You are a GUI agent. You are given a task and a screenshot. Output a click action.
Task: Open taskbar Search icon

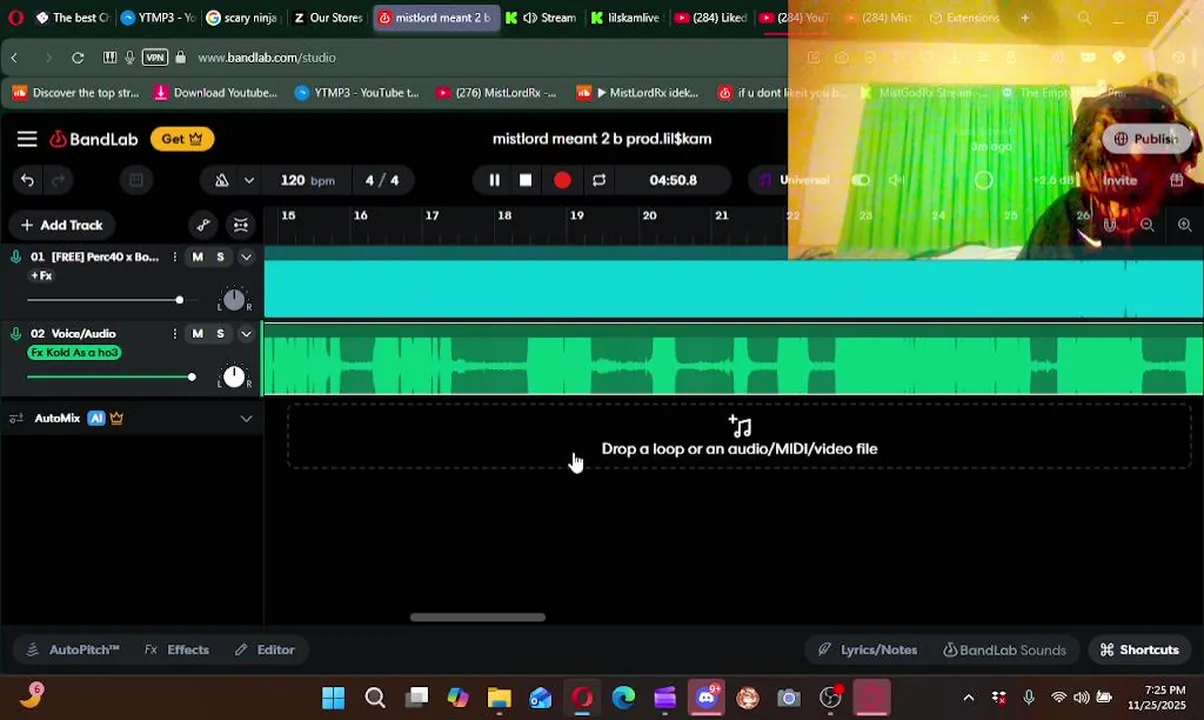point(375,697)
